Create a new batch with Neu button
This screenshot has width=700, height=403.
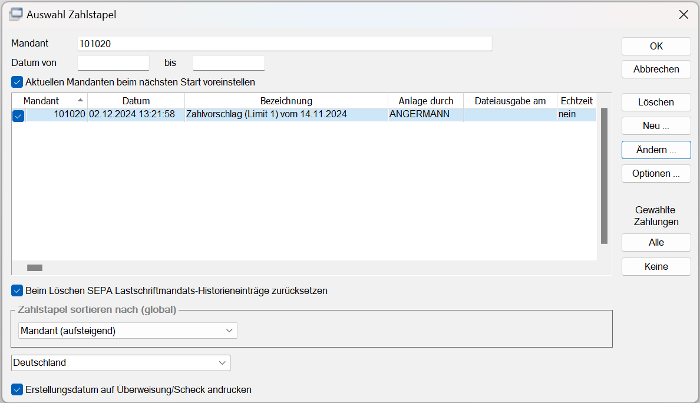point(656,126)
